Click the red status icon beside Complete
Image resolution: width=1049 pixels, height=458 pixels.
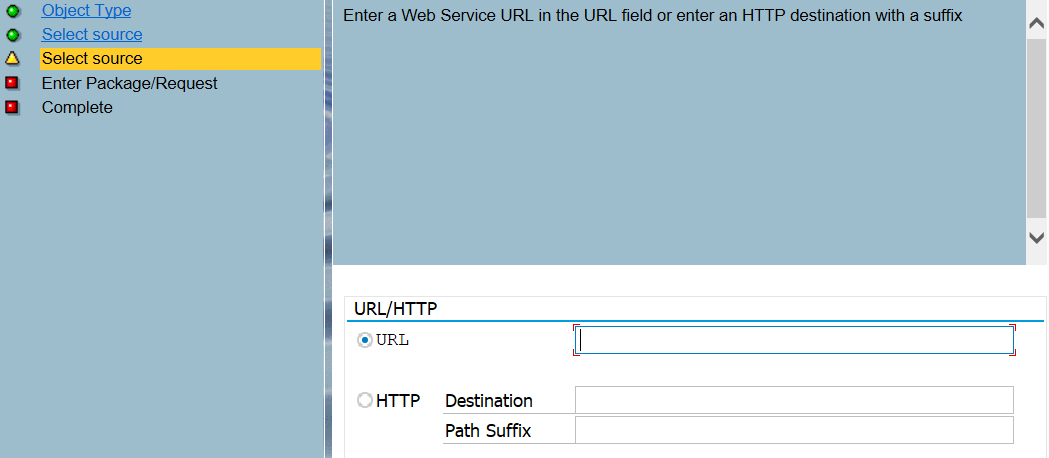coord(12,107)
